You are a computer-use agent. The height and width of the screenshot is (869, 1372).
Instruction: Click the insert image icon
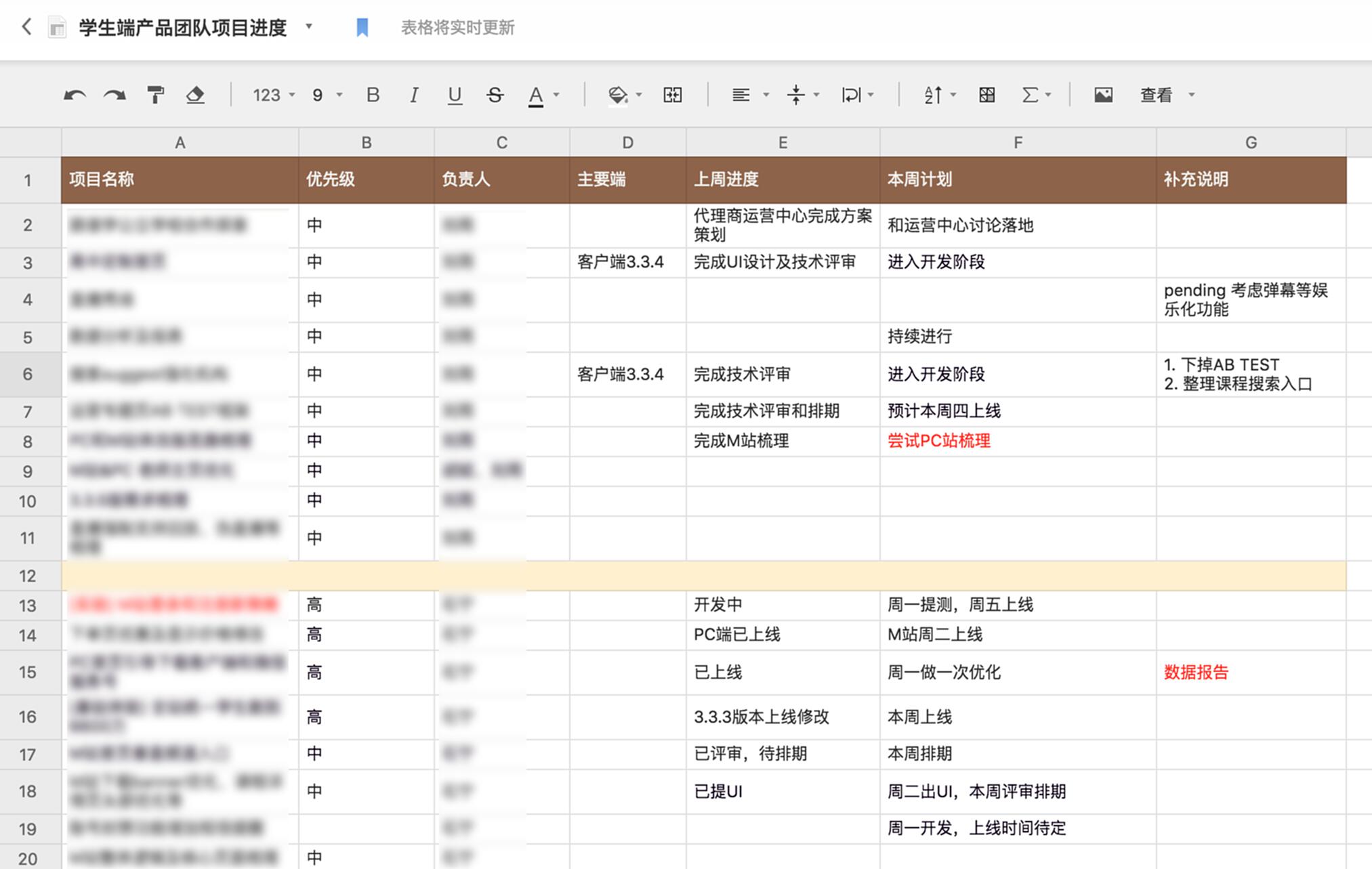(x=1103, y=96)
